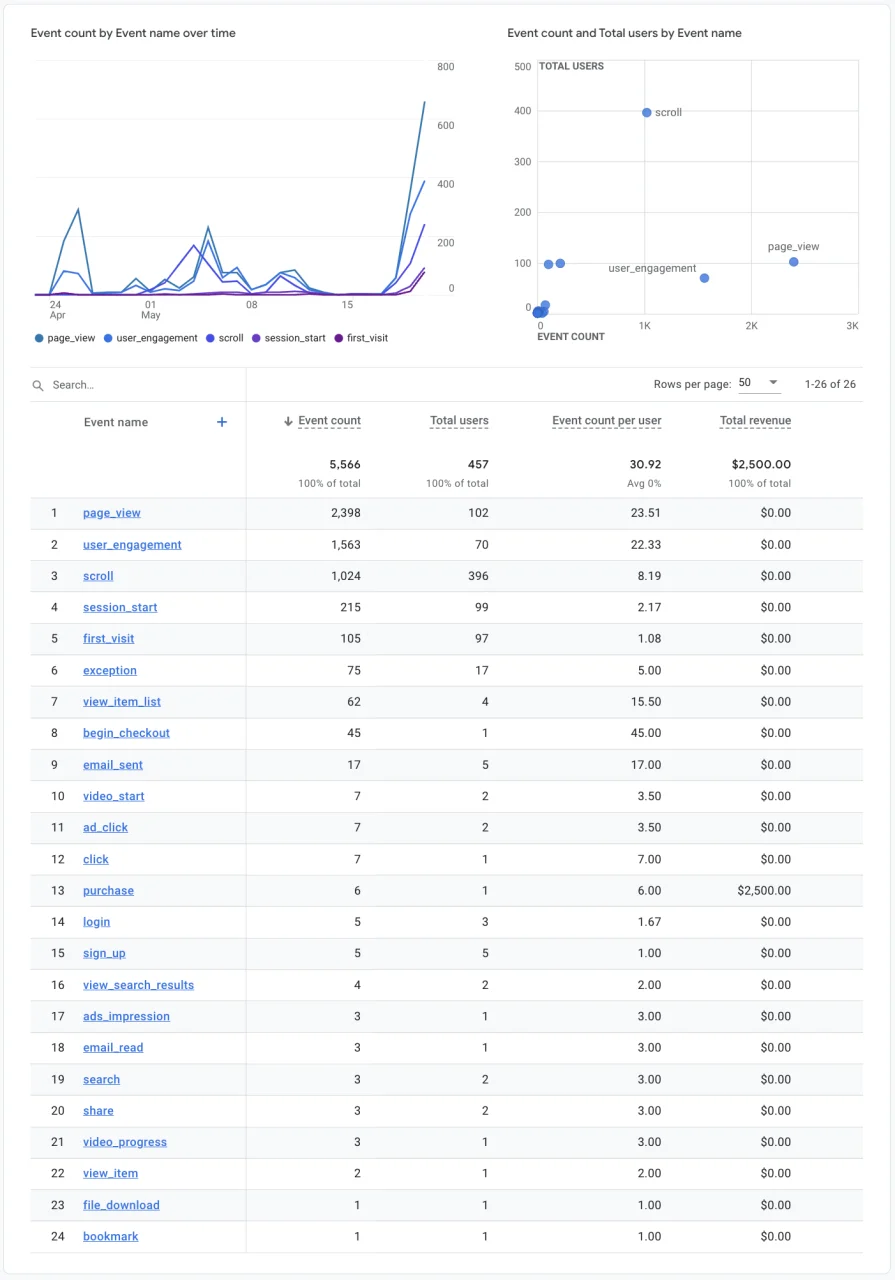The height and width of the screenshot is (1280, 895).
Task: Sort table by Total revenue column
Action: 755,421
